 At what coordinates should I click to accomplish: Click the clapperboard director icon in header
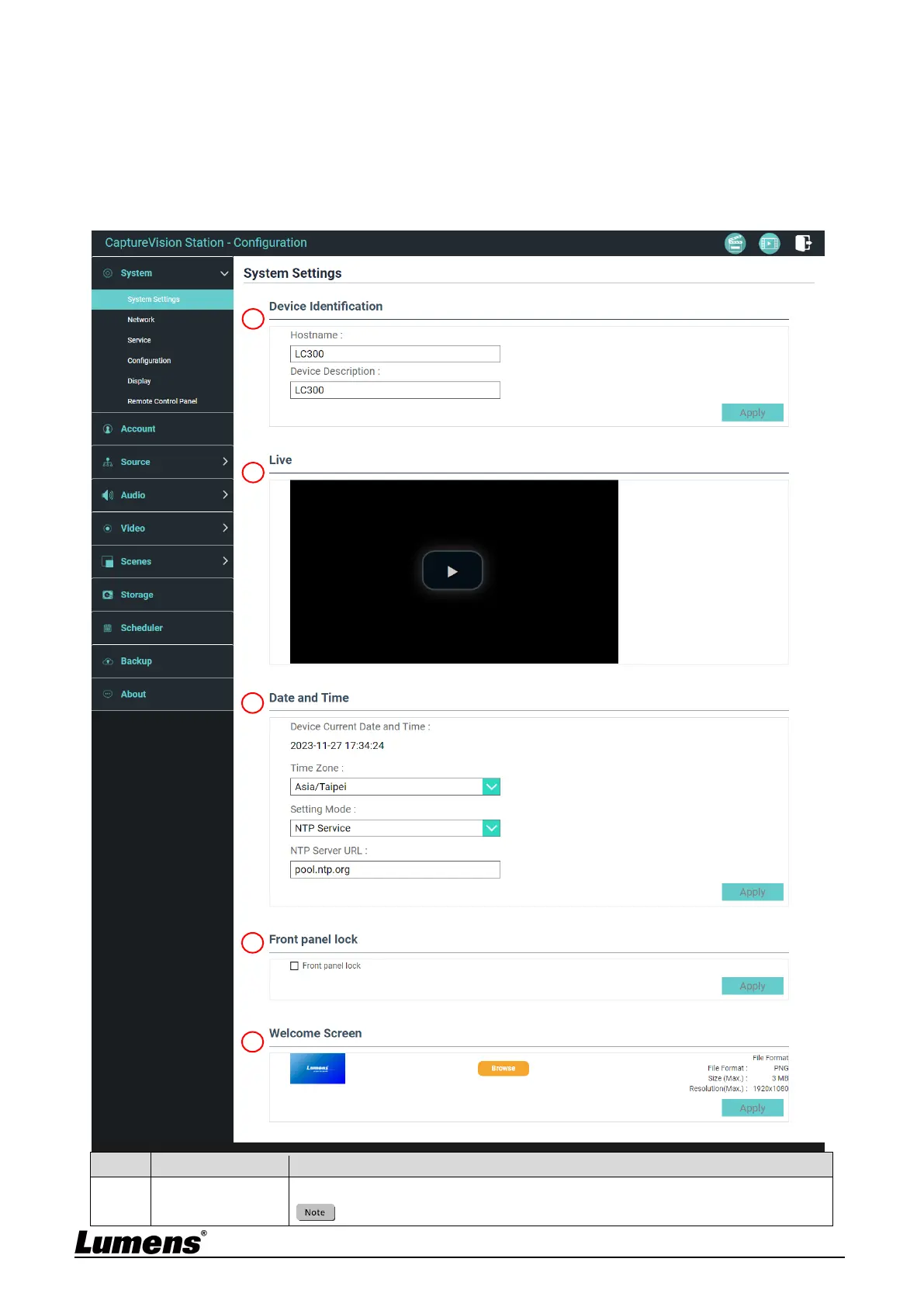pos(735,243)
